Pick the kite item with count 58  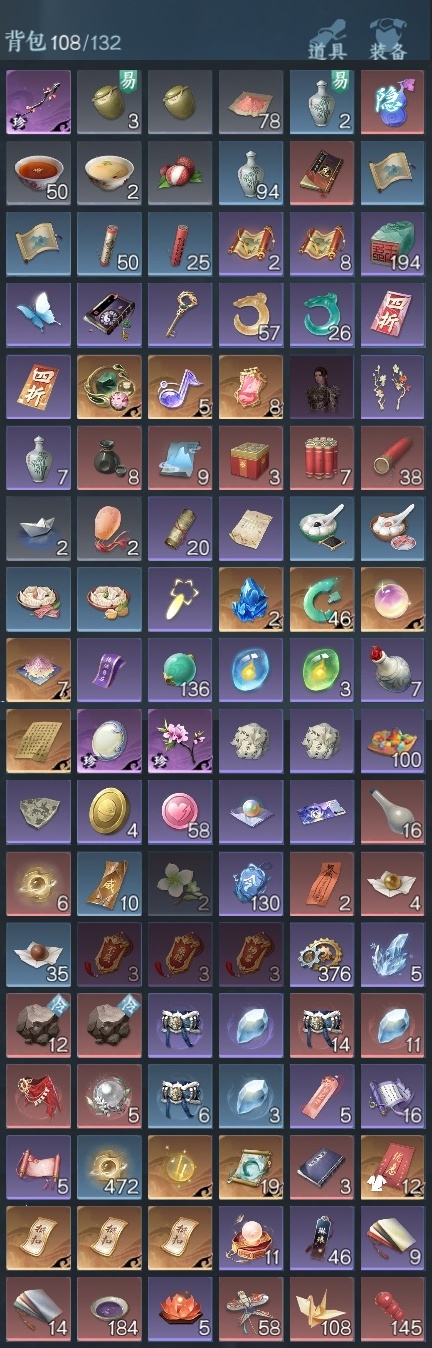pos(251,1309)
